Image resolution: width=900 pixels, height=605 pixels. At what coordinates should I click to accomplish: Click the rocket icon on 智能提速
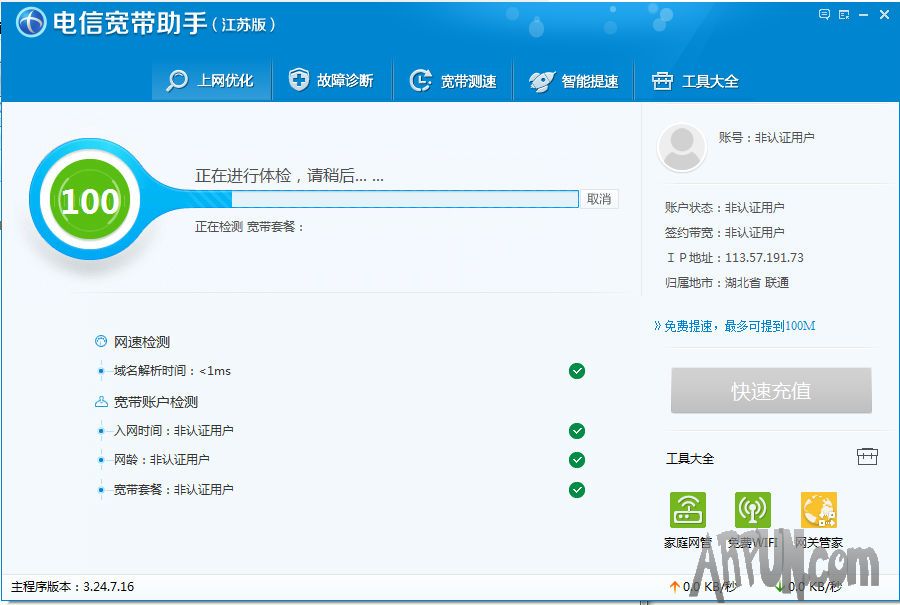(x=541, y=81)
